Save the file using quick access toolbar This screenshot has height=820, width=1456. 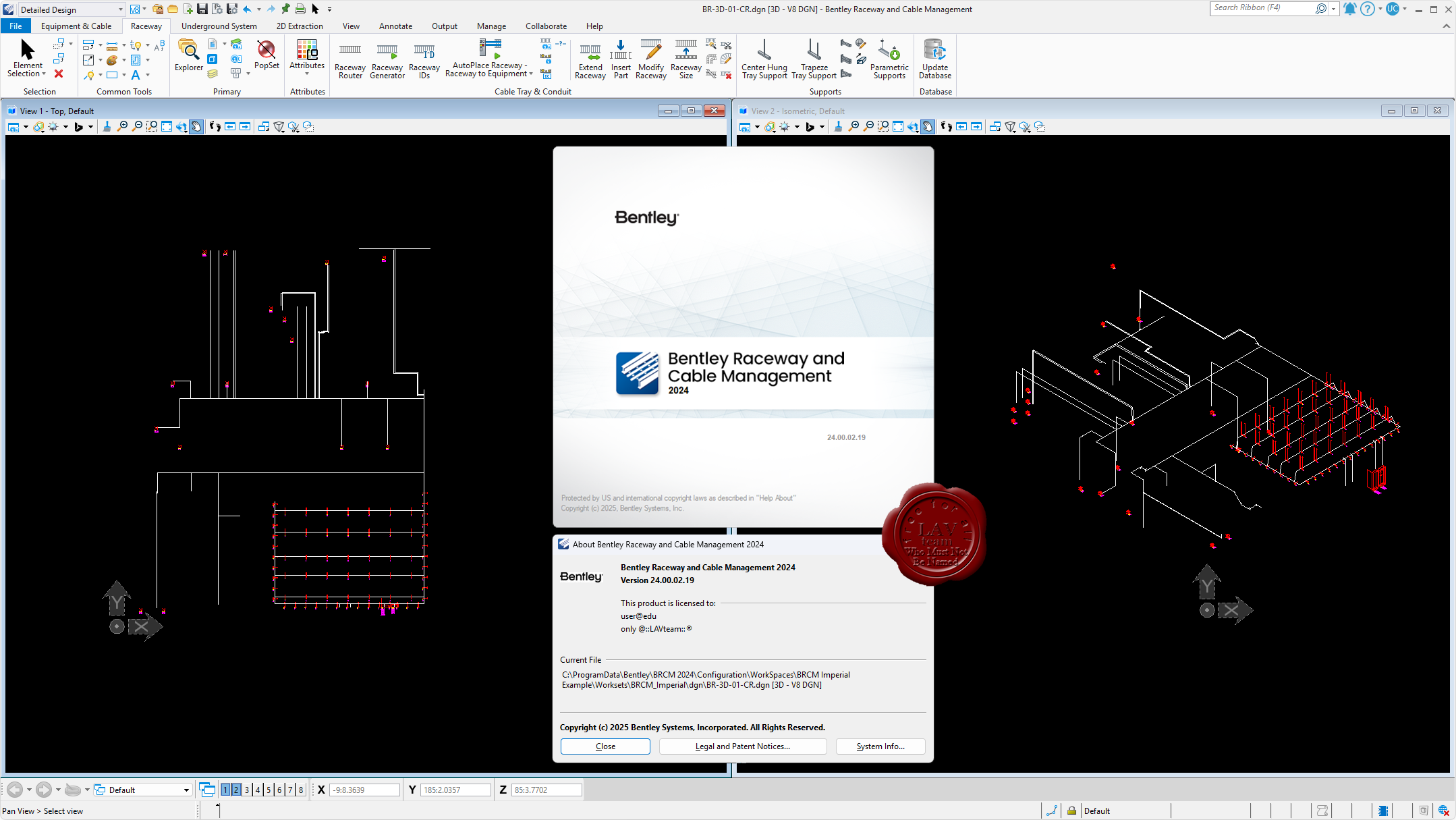point(202,9)
